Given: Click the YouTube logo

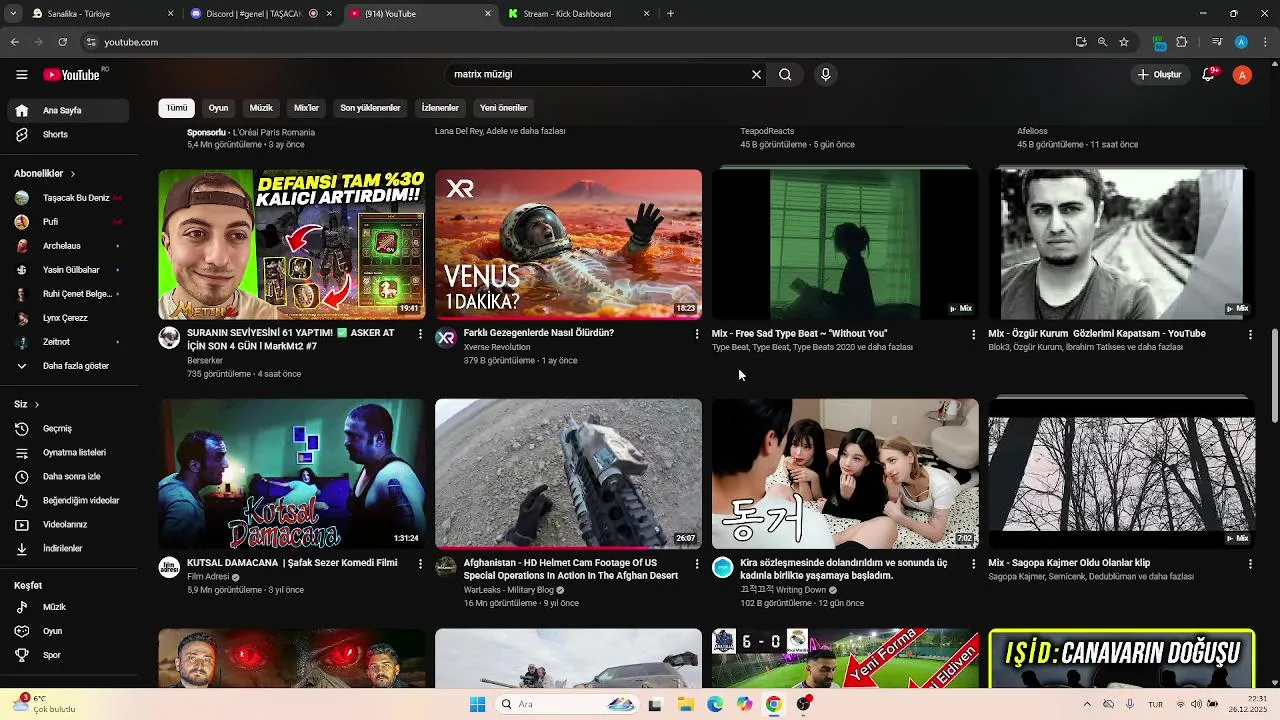Looking at the screenshot, I should pyautogui.click(x=73, y=75).
